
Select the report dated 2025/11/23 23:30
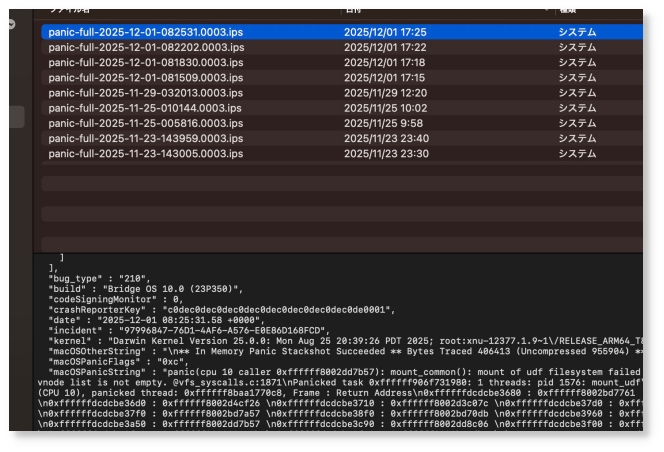(x=386, y=154)
